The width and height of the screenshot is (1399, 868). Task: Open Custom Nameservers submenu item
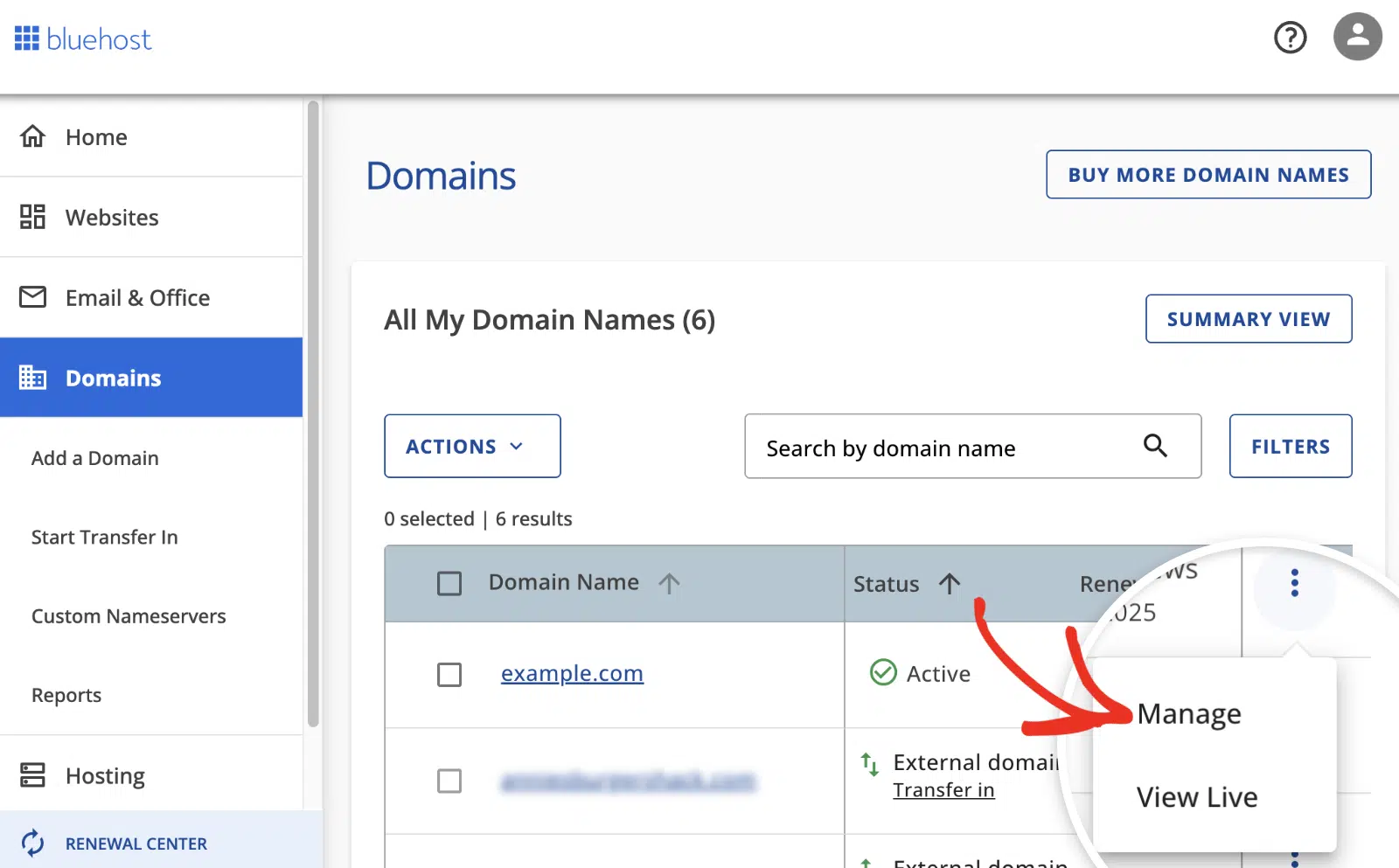coord(129,616)
